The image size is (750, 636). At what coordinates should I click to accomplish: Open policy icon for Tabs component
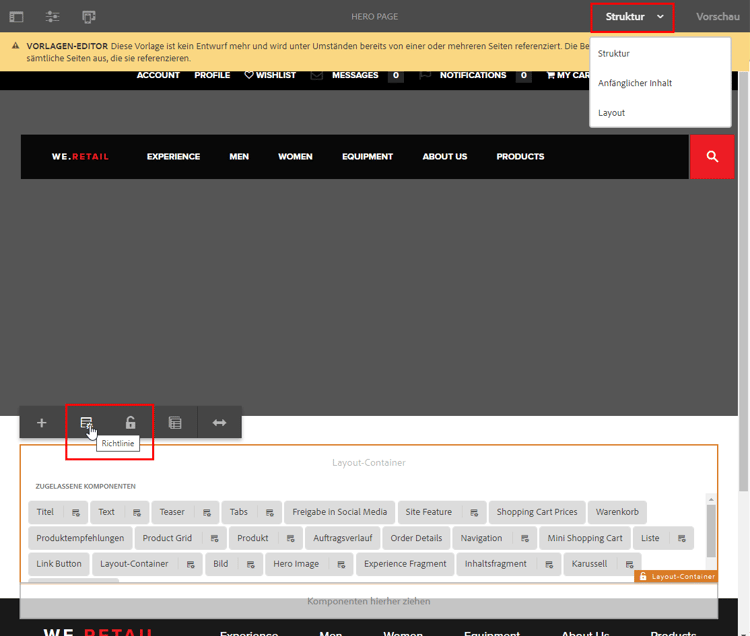point(270,513)
